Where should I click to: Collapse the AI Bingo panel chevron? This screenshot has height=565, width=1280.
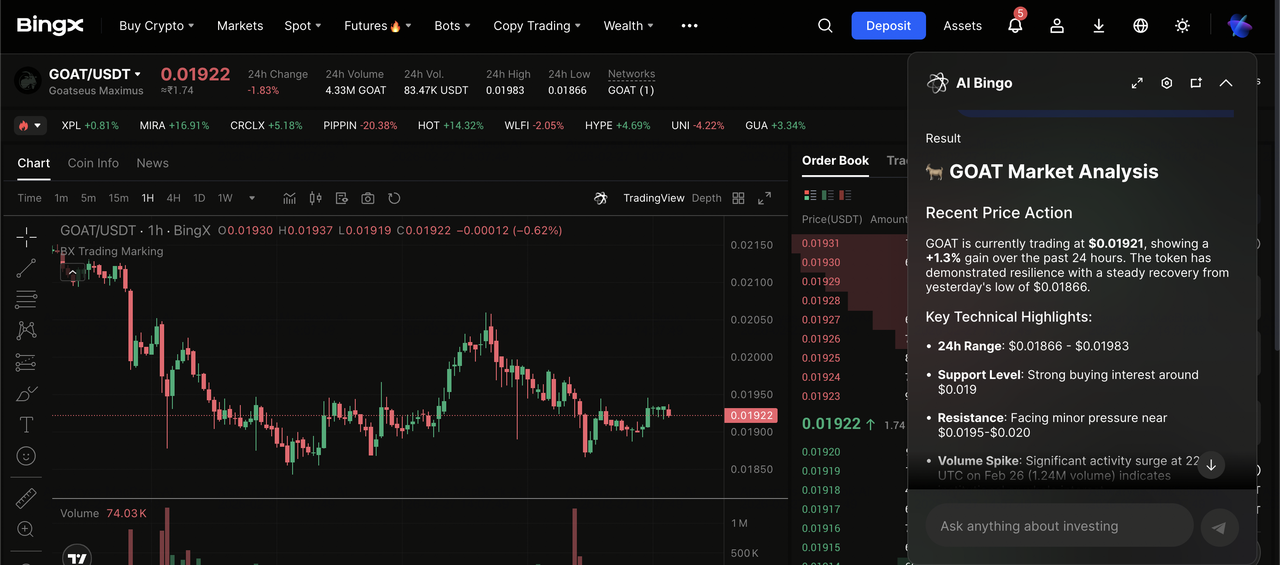coord(1226,83)
